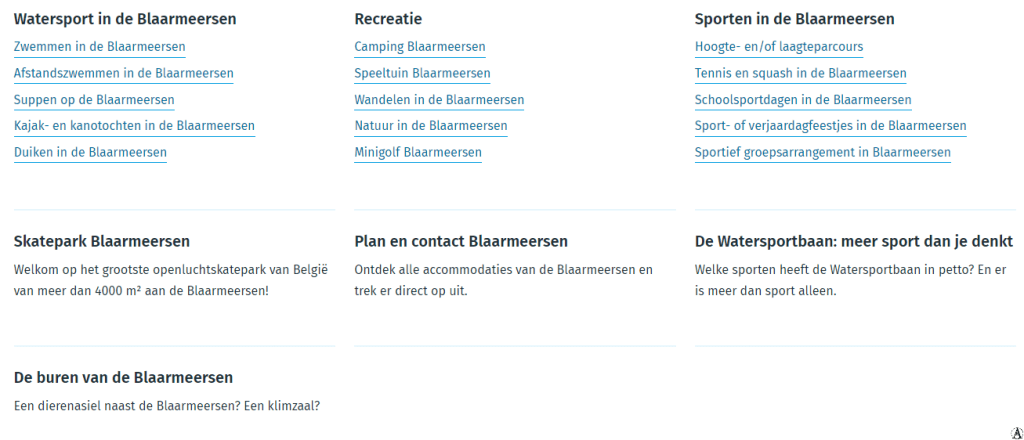The width and height of the screenshot is (1024, 440).
Task: Visit 'Speeltuin Blaarmeersen' page
Action: [422, 73]
